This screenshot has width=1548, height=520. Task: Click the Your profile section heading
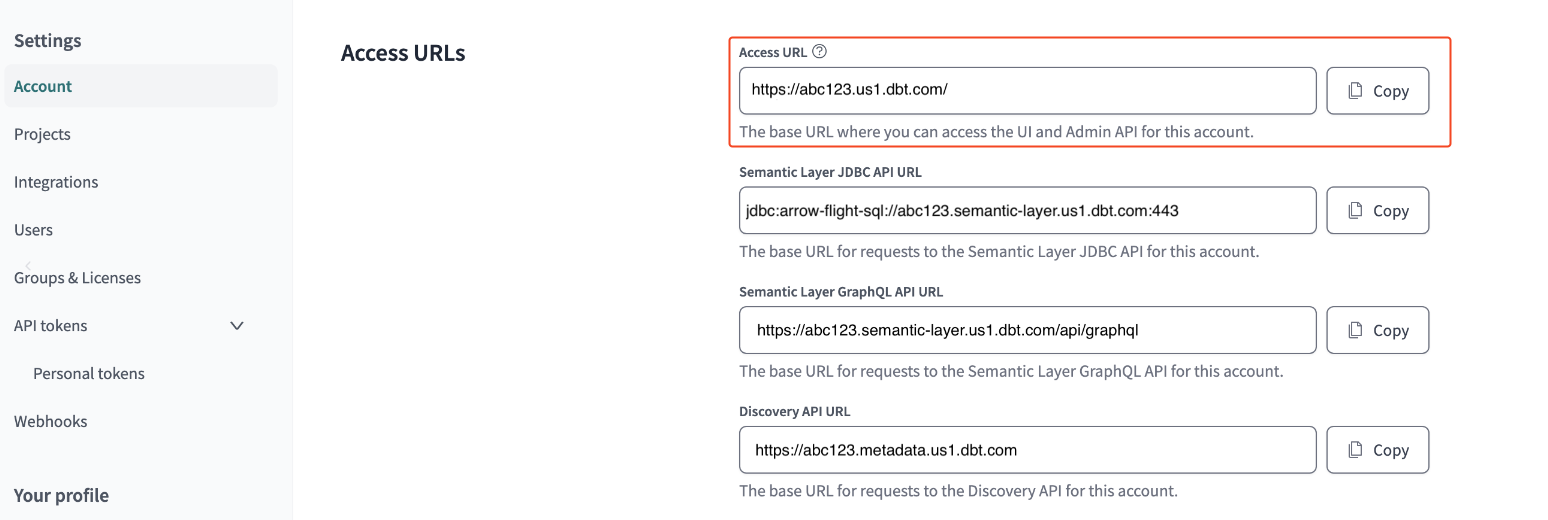click(x=61, y=496)
